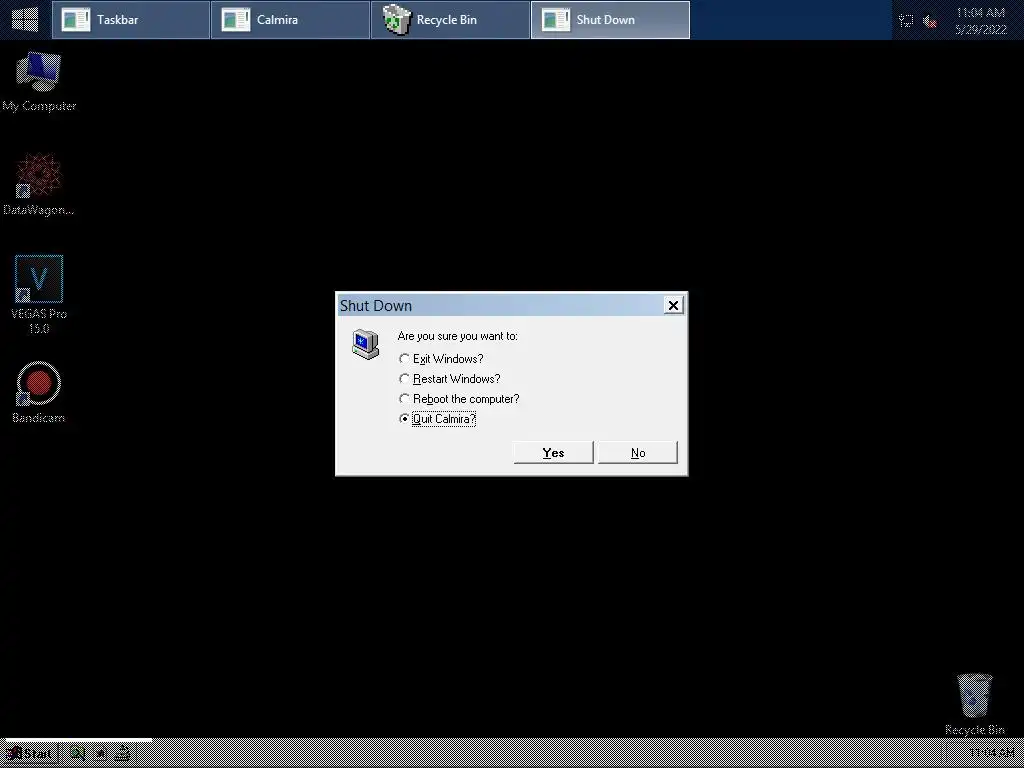Image resolution: width=1024 pixels, height=768 pixels.
Task: Select the My Computer desktop icon
Action: (39, 82)
